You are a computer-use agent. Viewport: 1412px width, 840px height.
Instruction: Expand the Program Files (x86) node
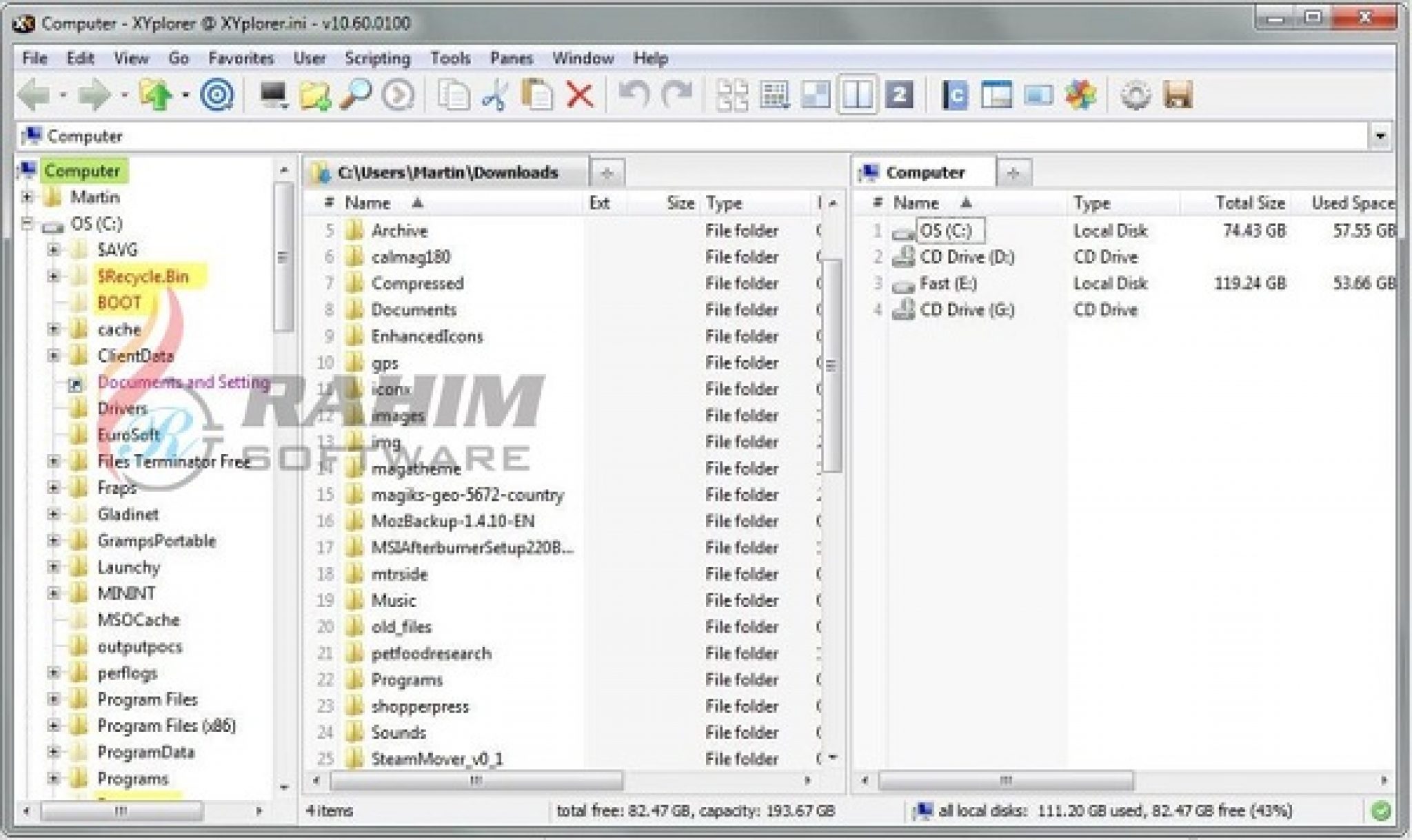point(54,726)
